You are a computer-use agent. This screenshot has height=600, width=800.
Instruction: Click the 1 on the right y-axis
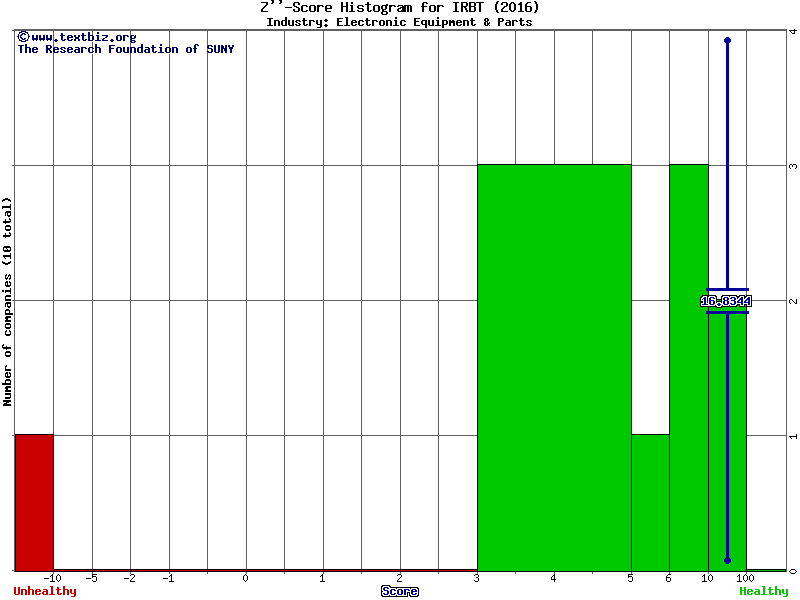(793, 436)
